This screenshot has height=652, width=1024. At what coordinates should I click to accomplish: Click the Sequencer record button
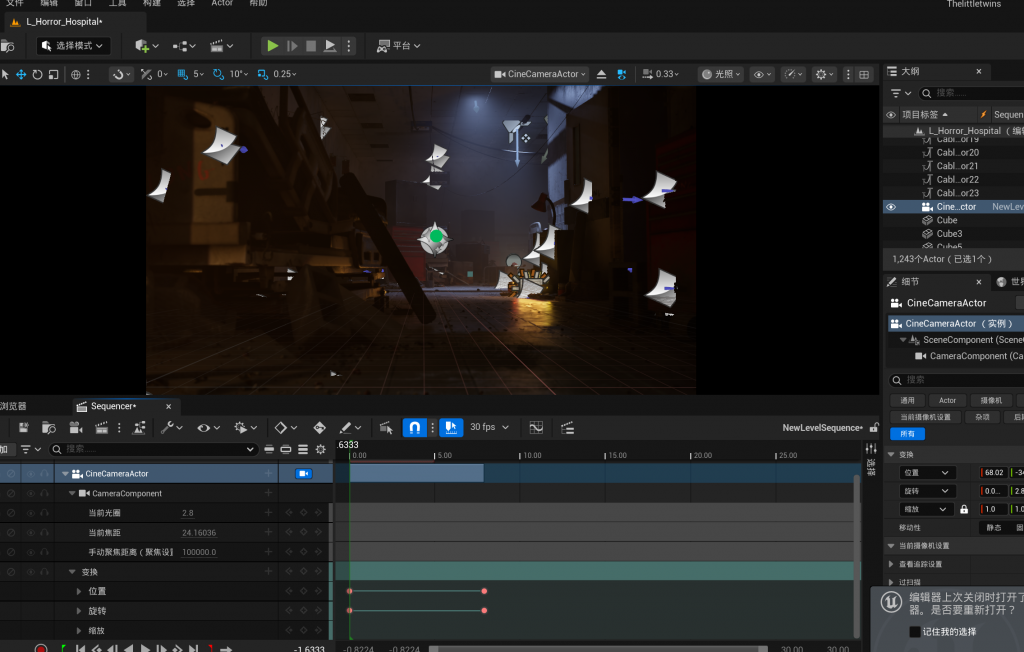[40, 648]
